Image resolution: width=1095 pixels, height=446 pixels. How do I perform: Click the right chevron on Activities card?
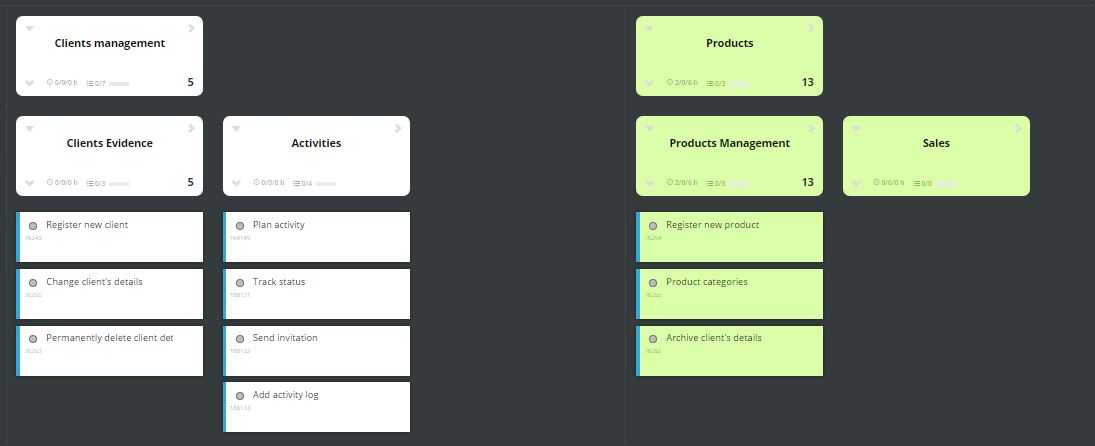[x=398, y=128]
